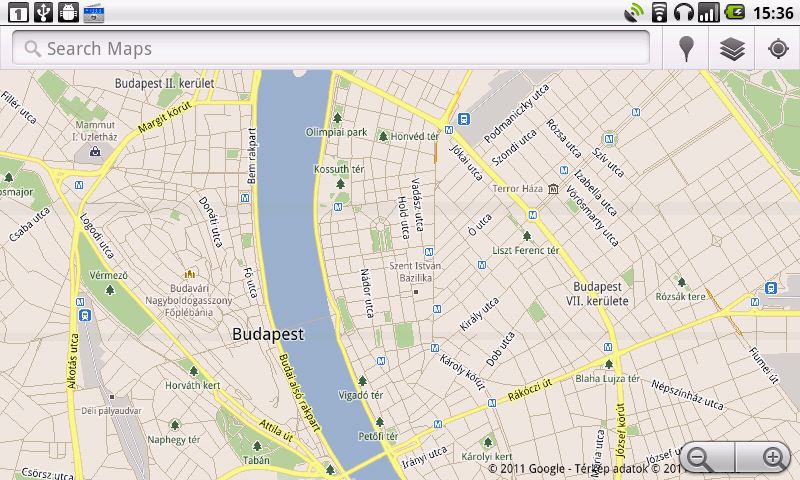Tap the Honvéd tér park icon

pos(382,136)
